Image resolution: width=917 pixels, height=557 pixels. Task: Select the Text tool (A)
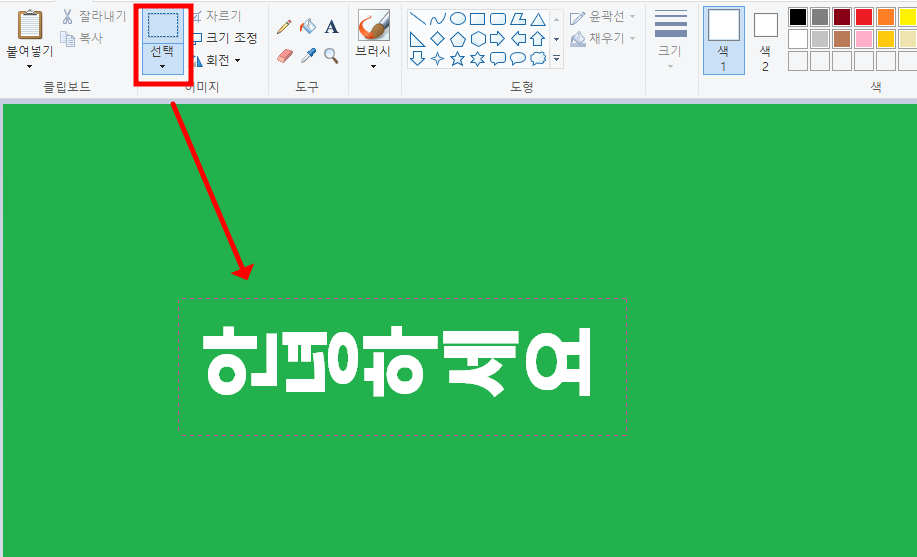[x=332, y=26]
